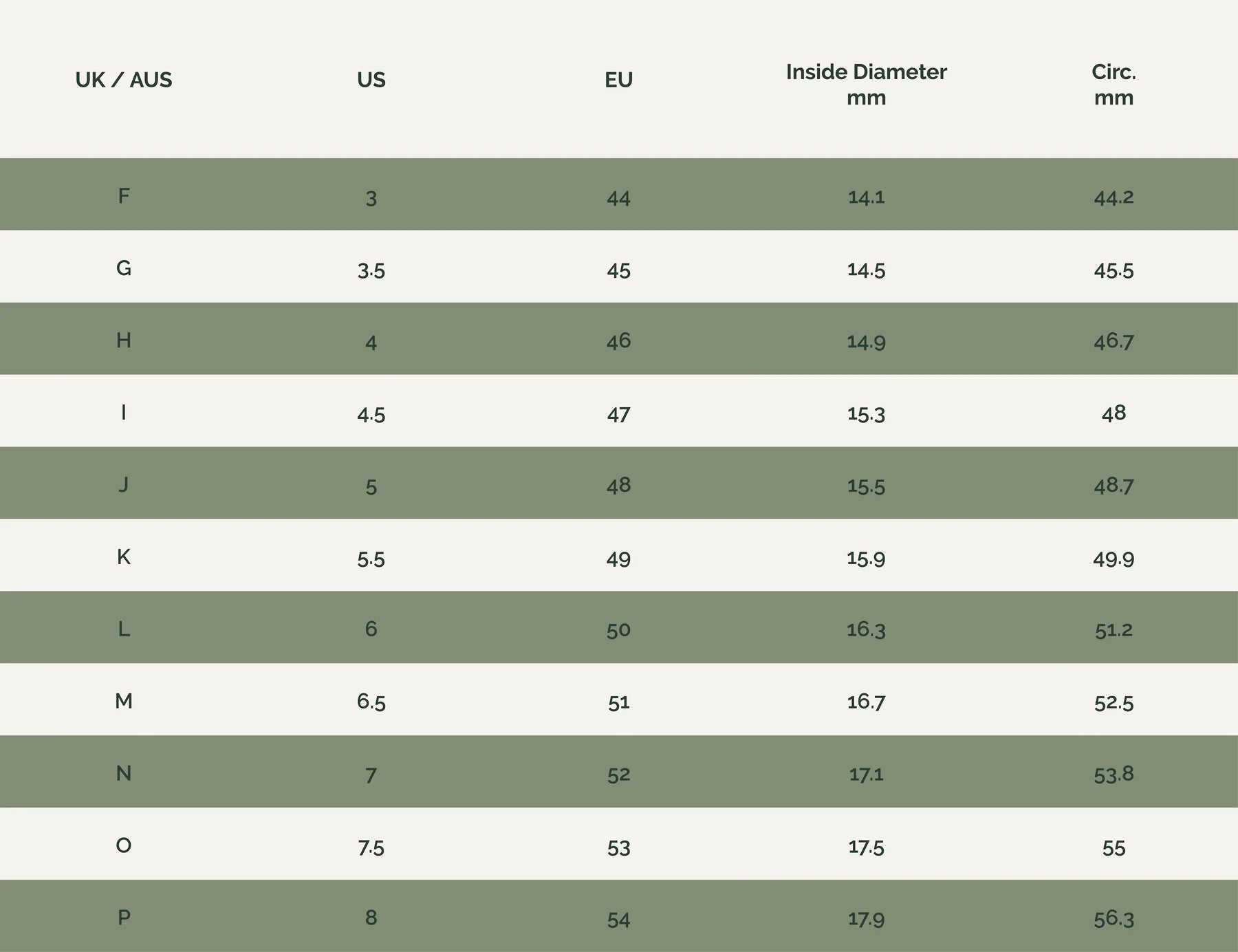Image resolution: width=1238 pixels, height=952 pixels.
Task: Click EU size 54 cell
Action: (x=618, y=920)
